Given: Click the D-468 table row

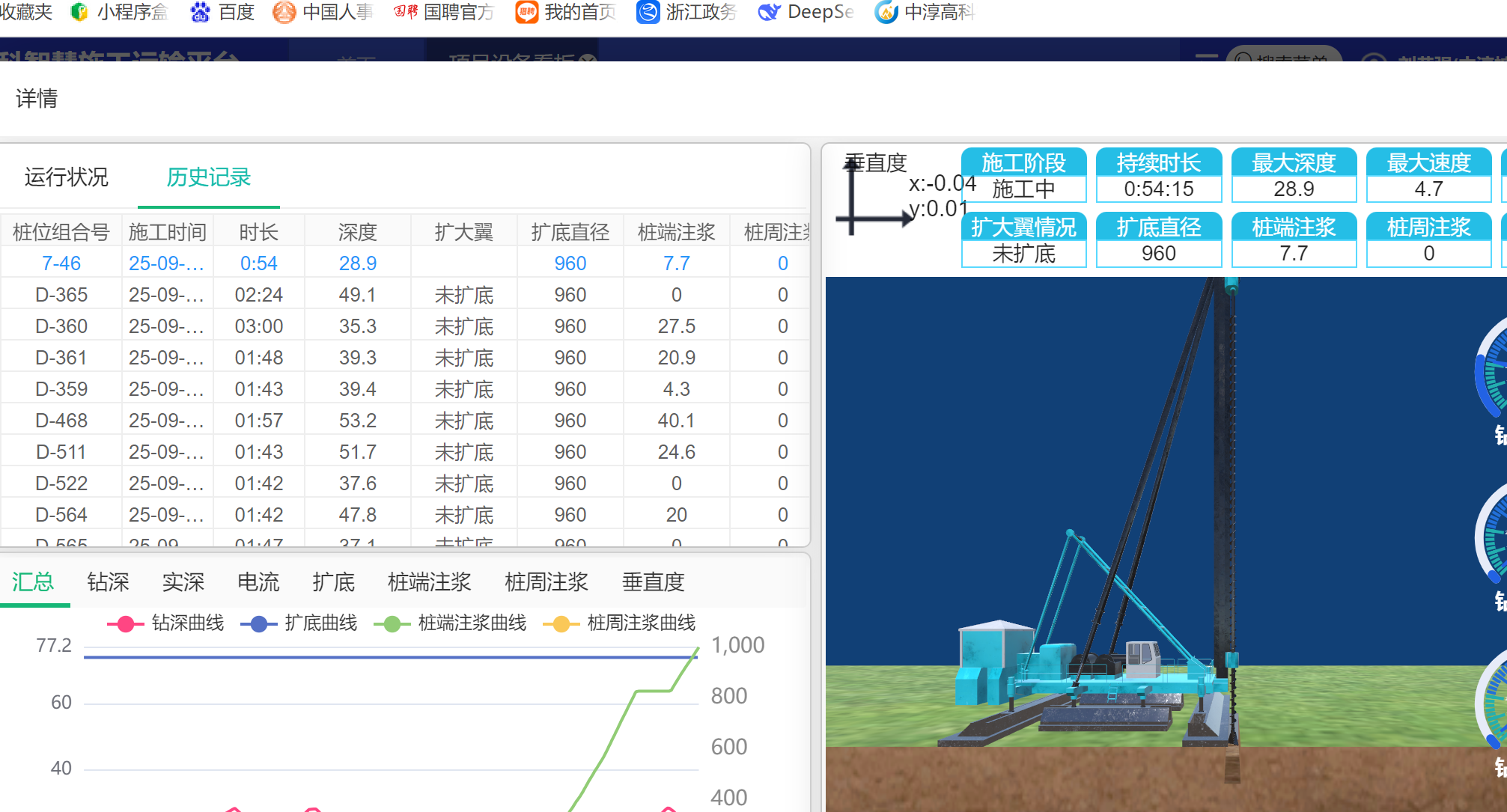Looking at the screenshot, I should point(61,421).
